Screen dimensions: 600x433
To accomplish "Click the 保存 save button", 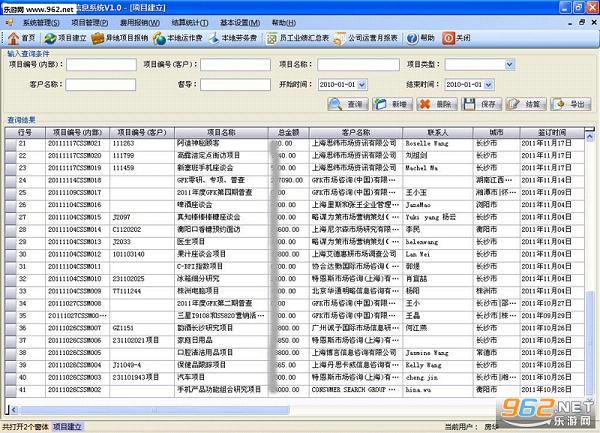I will pos(481,104).
